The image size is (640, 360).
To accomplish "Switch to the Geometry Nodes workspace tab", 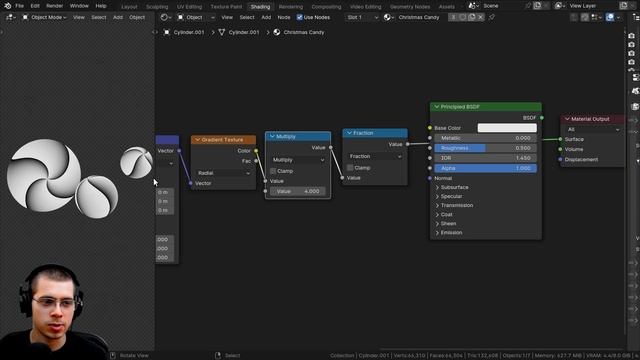I will click(x=410, y=7).
